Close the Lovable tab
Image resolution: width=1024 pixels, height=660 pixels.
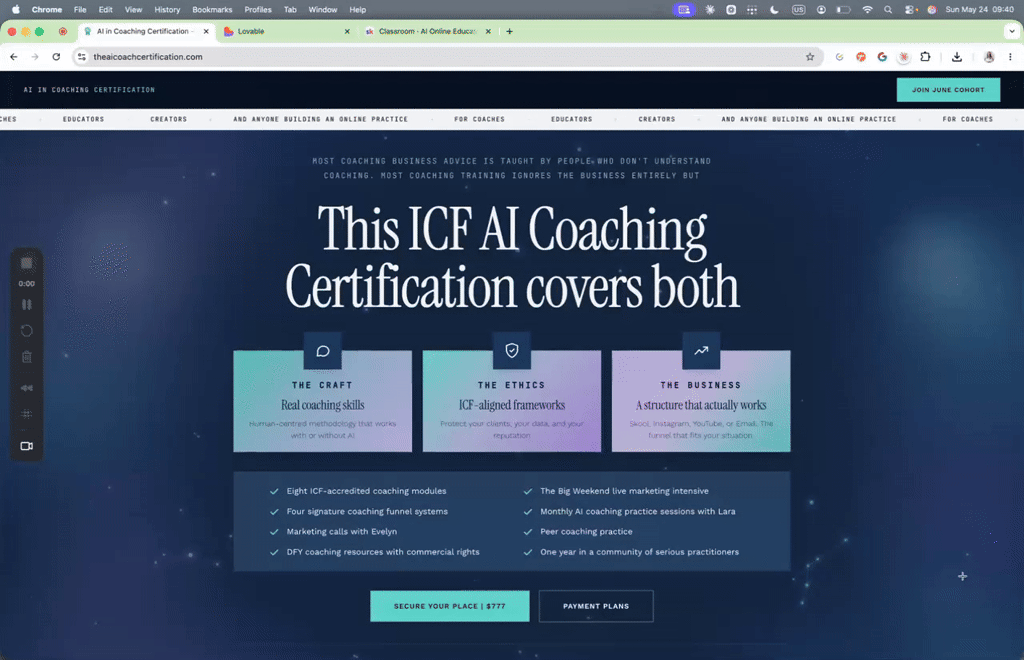[347, 31]
